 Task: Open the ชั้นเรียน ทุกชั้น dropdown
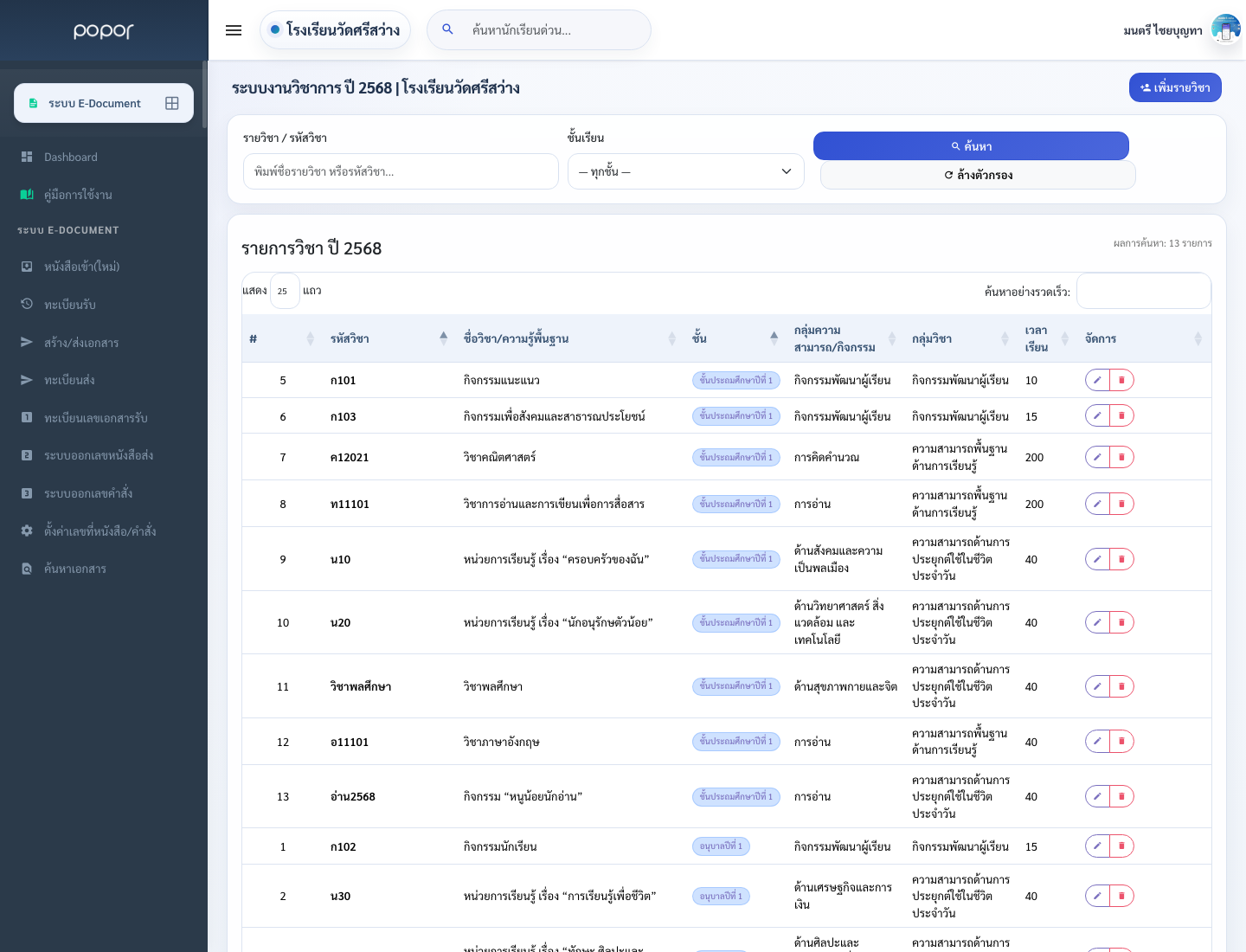[686, 171]
